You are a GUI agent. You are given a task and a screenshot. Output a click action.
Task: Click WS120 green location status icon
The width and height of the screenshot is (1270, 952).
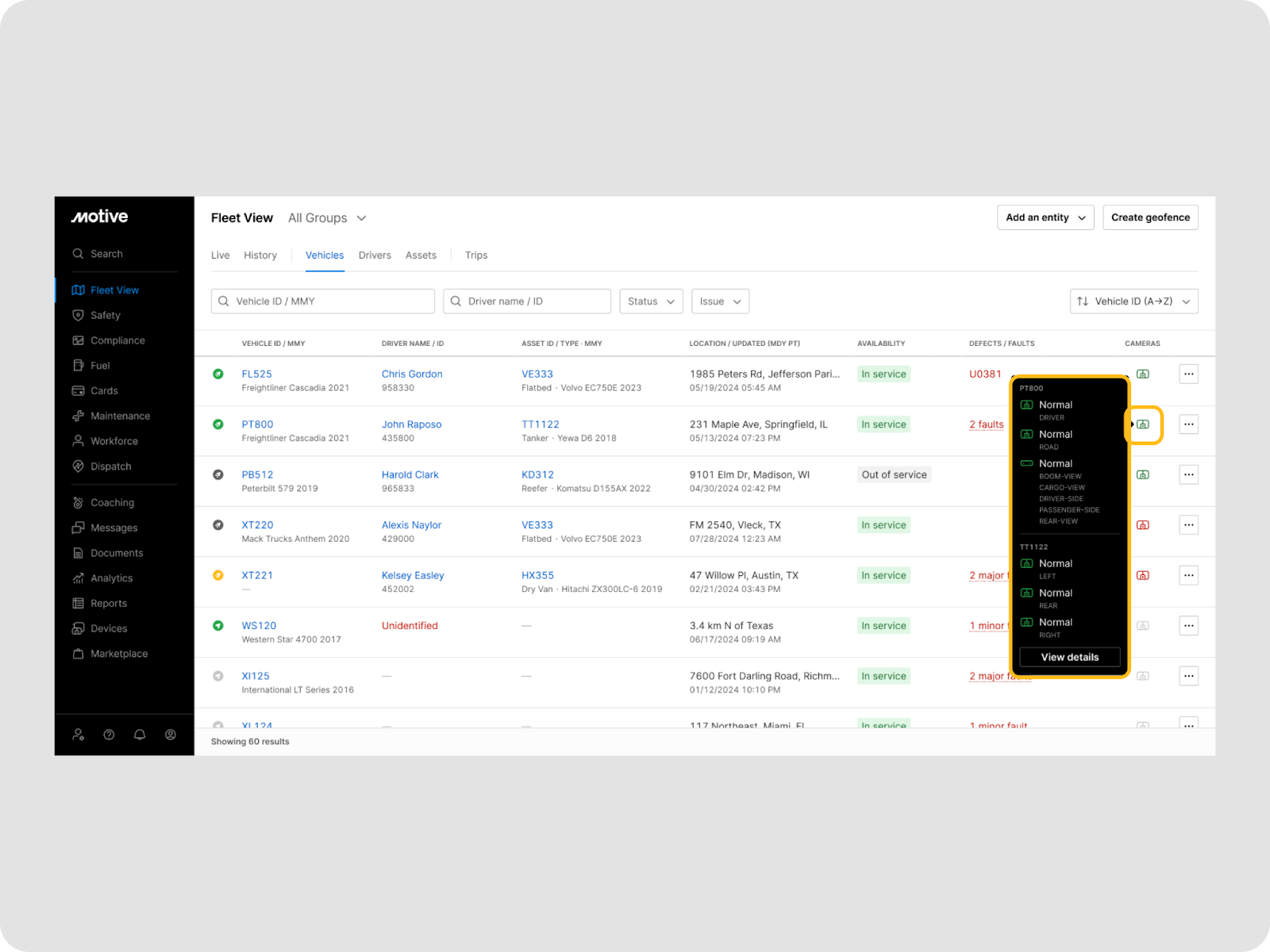point(218,625)
